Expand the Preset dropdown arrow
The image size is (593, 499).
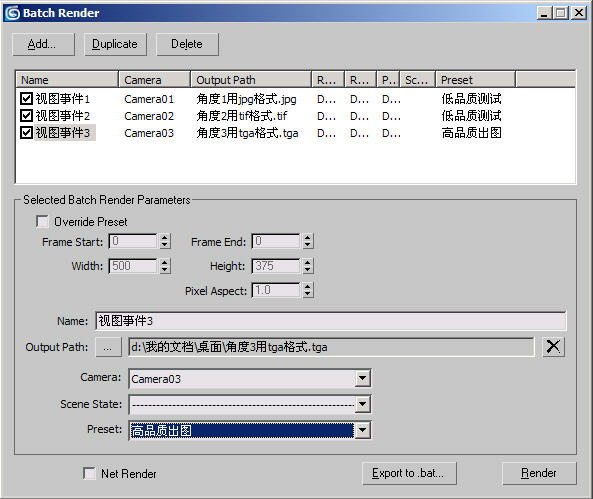[x=362, y=430]
